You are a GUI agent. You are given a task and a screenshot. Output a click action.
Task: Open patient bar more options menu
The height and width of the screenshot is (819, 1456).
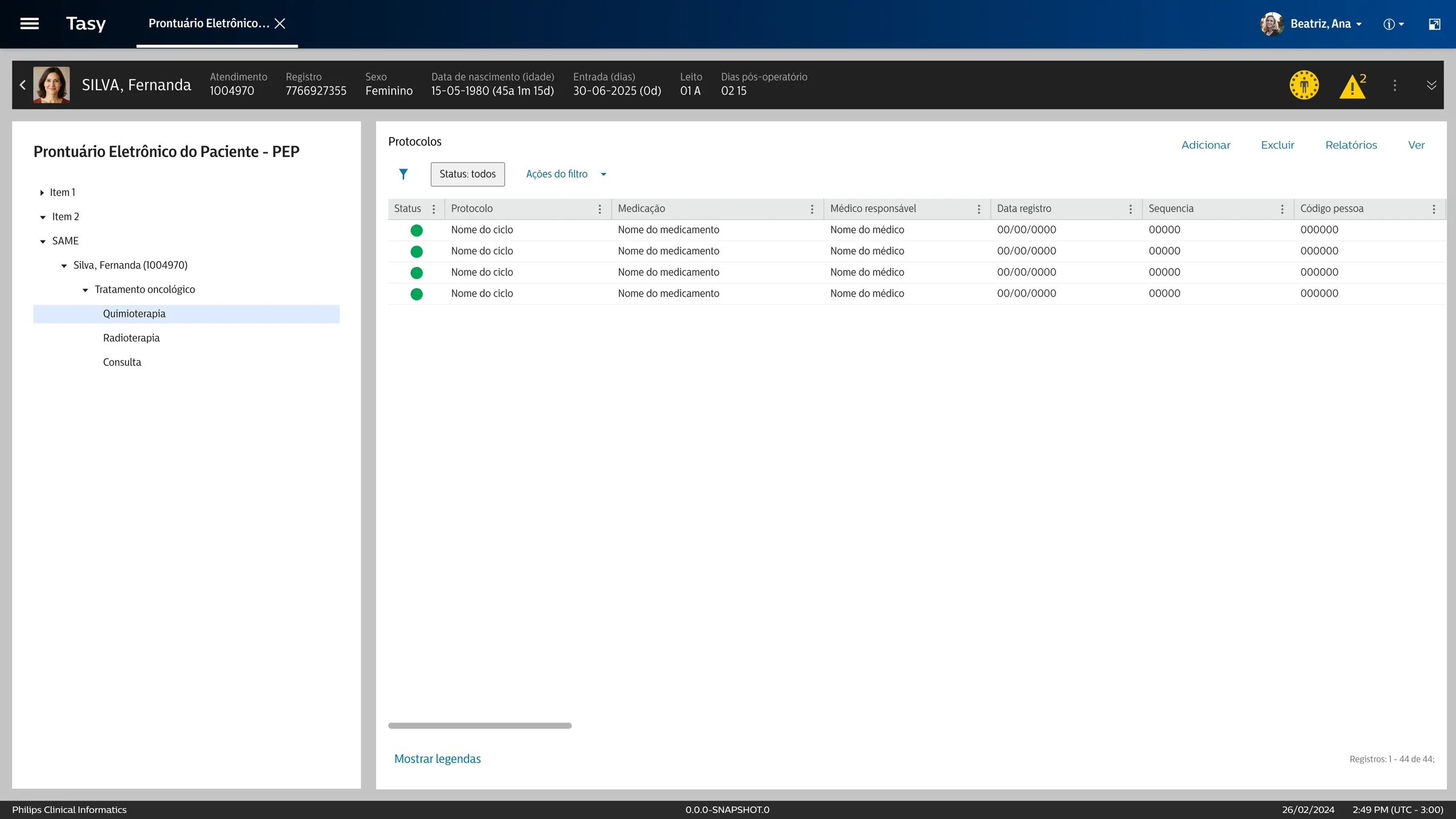pyautogui.click(x=1395, y=85)
